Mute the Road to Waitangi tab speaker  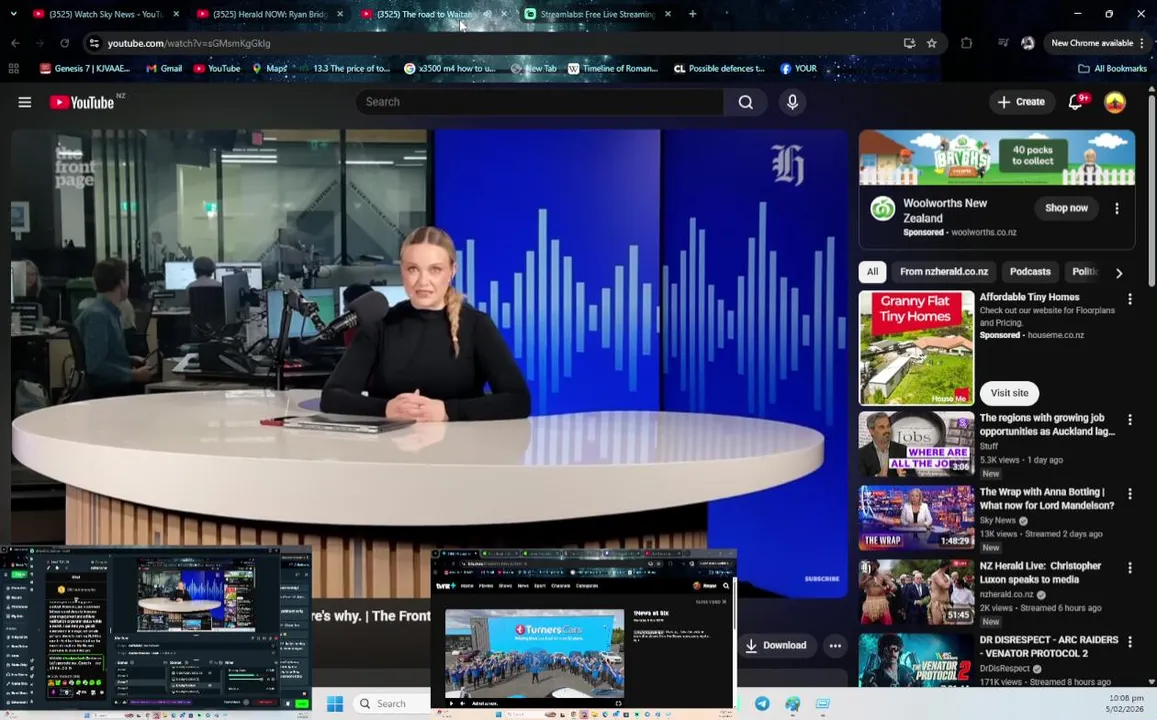pos(488,14)
